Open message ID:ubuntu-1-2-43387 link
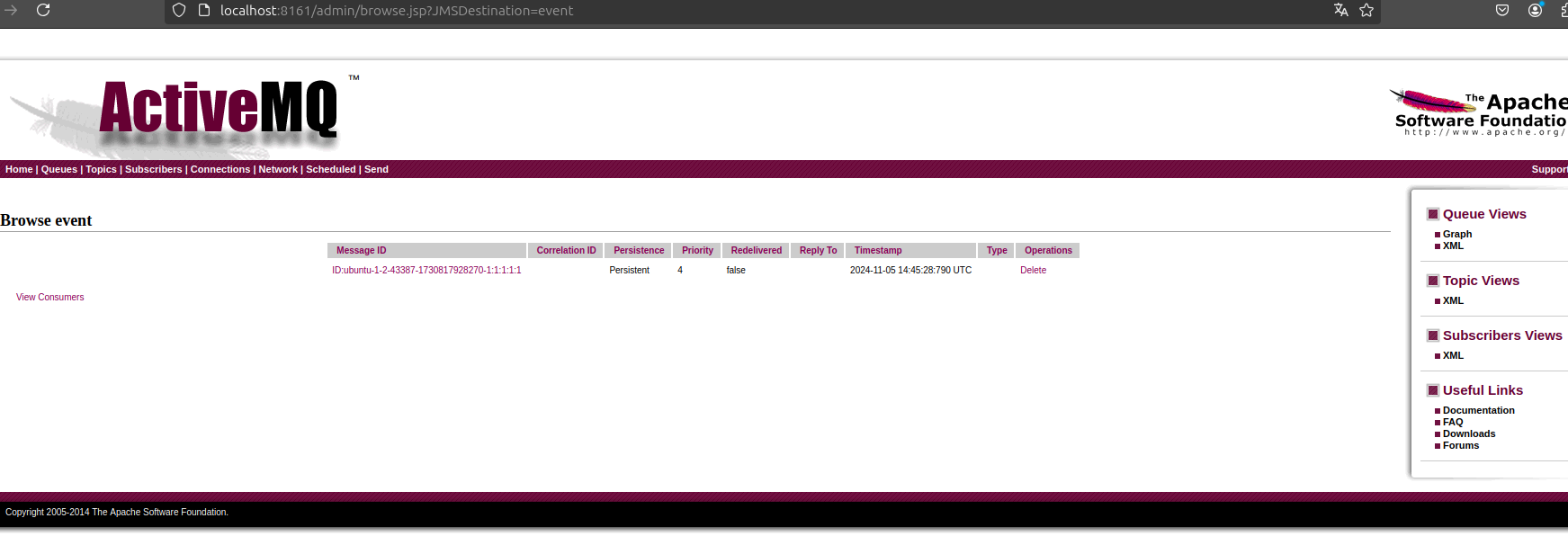 [x=426, y=270]
